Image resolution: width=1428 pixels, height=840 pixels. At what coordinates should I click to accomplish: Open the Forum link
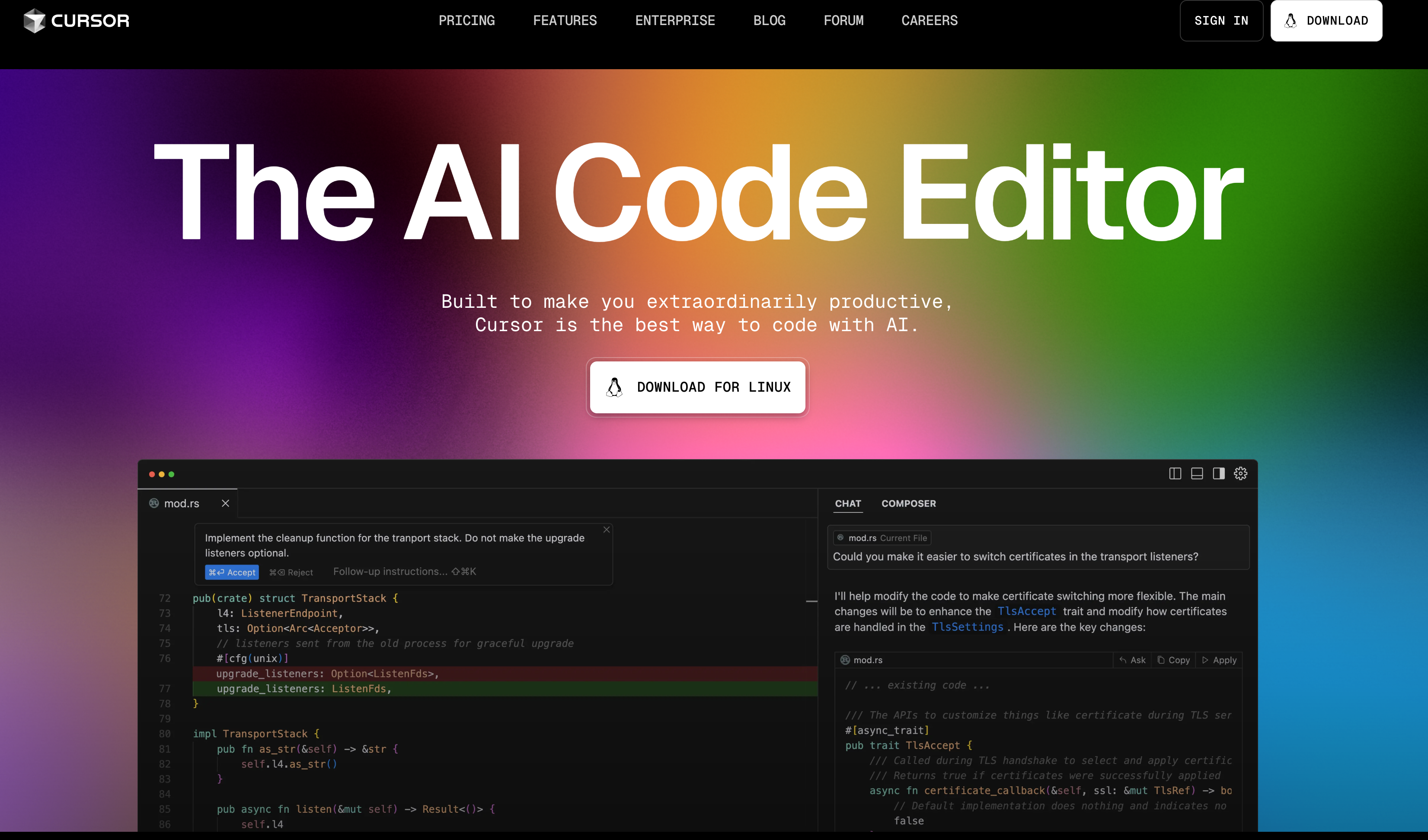click(x=843, y=20)
